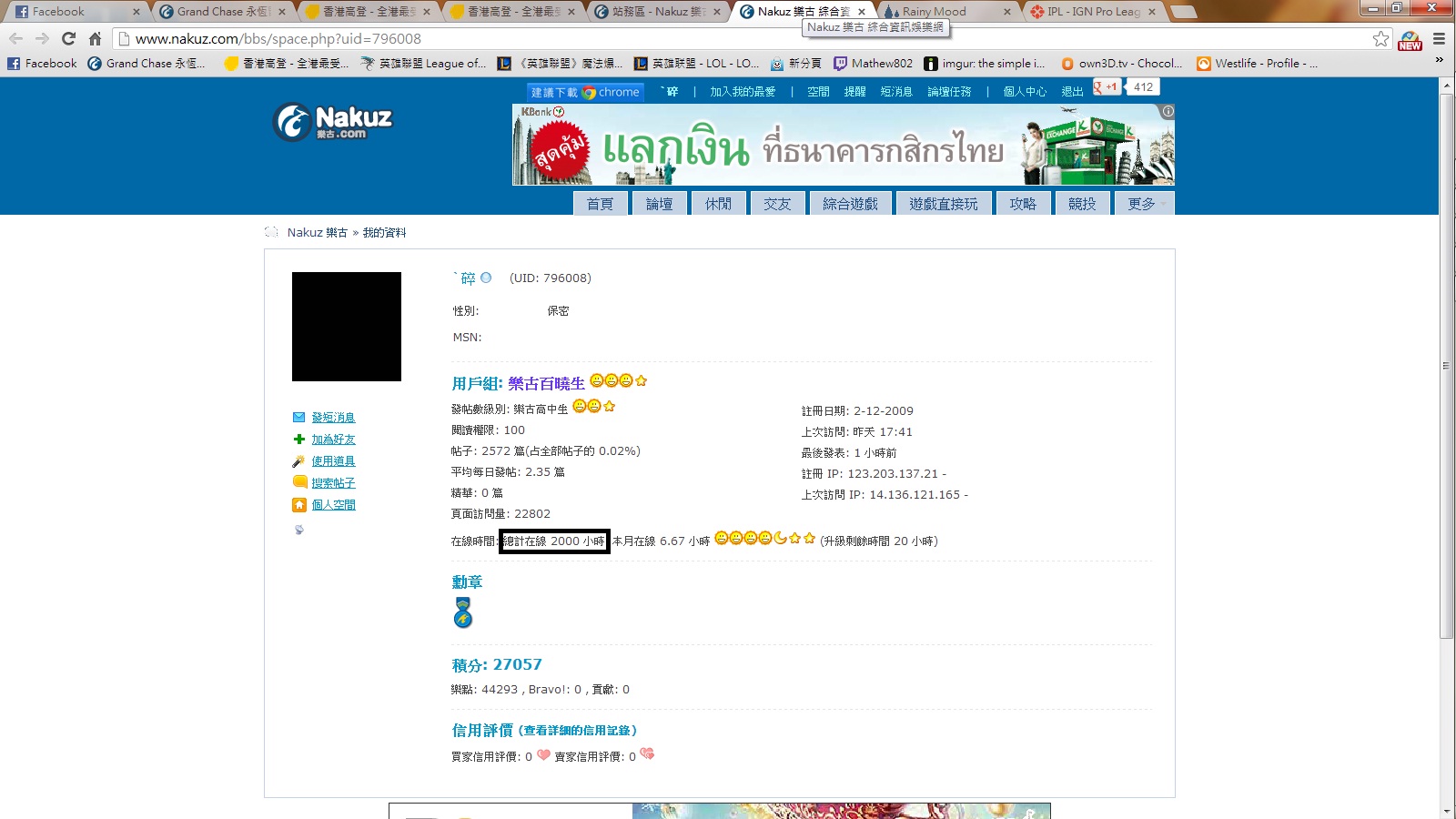Show hidden bookmarks with chevron
This screenshot has height=819, width=1456.
click(1439, 60)
